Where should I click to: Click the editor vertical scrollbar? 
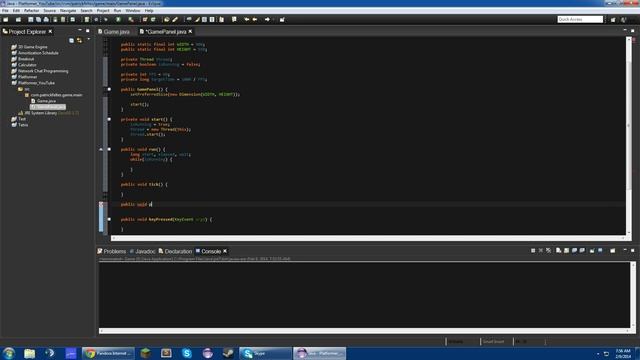pos(629,135)
